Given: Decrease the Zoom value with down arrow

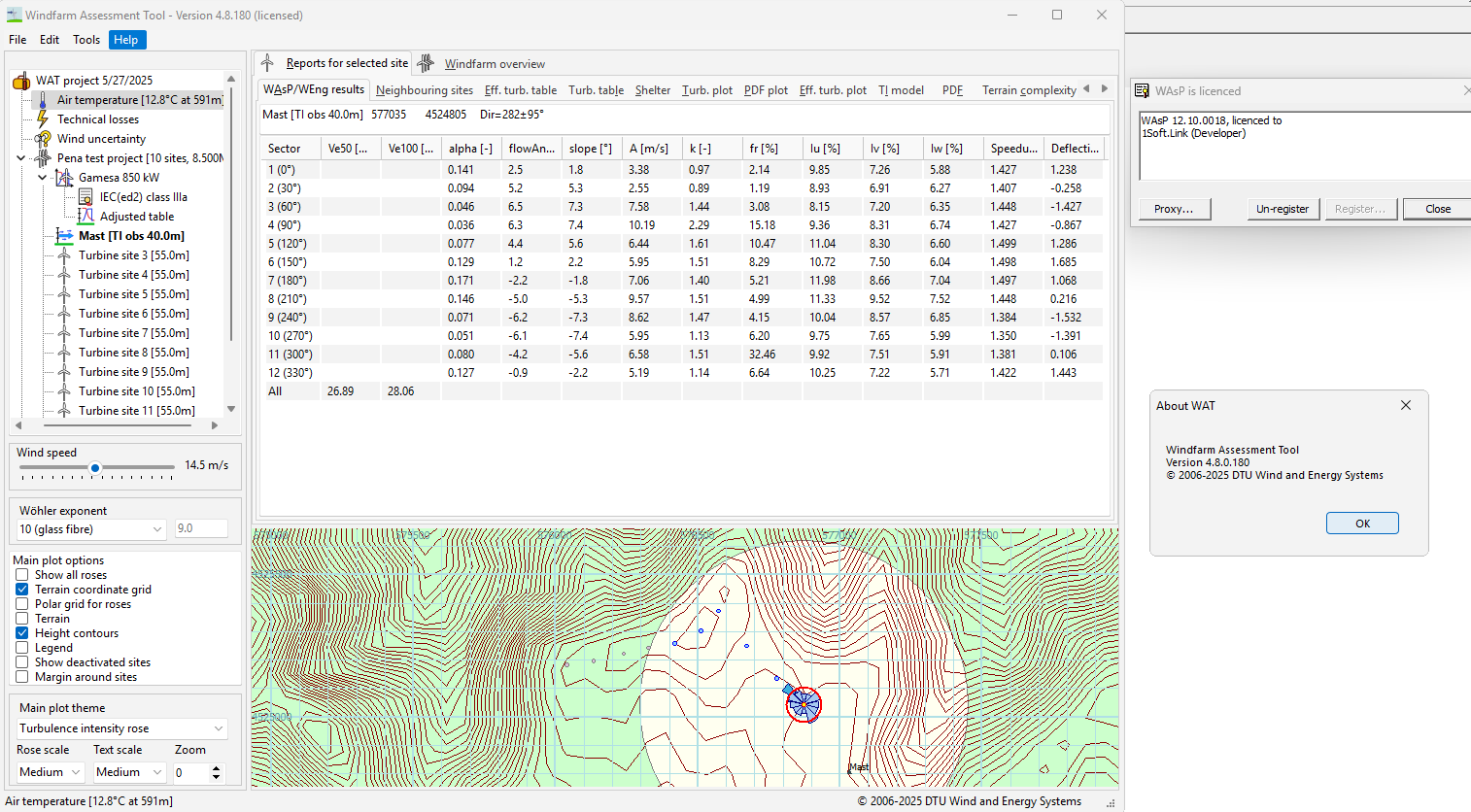Looking at the screenshot, I should pyautogui.click(x=216, y=777).
